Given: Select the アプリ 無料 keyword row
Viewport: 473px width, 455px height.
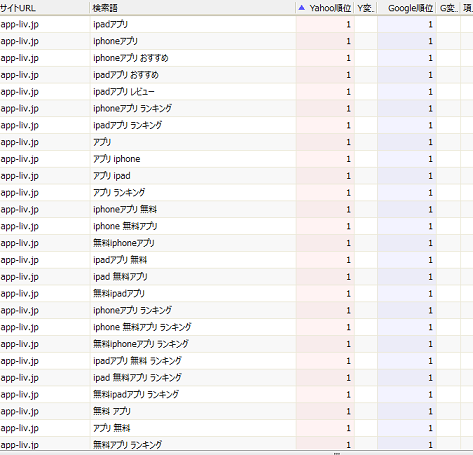Looking at the screenshot, I should pos(236,428).
